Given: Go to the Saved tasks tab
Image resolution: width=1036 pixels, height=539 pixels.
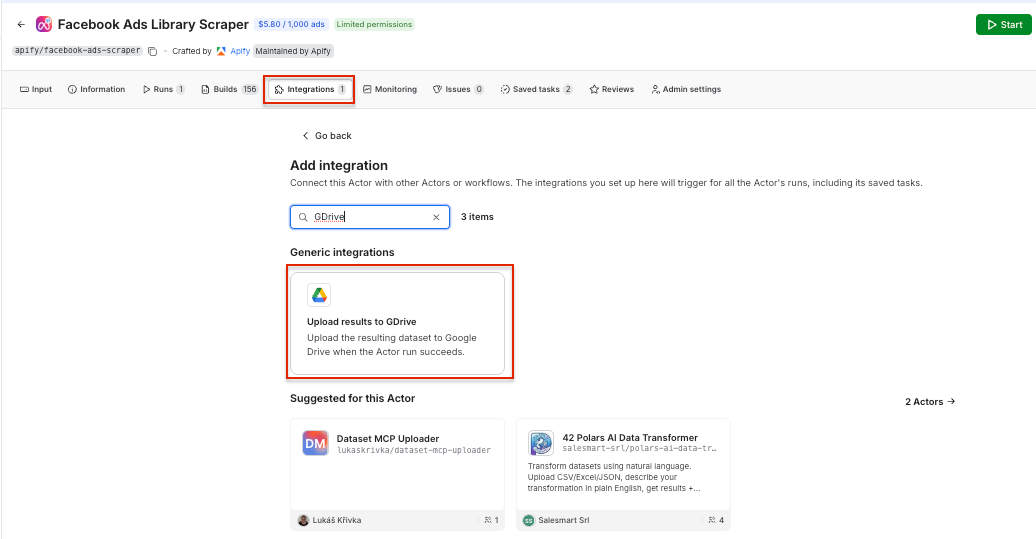Looking at the screenshot, I should pyautogui.click(x=536, y=89).
